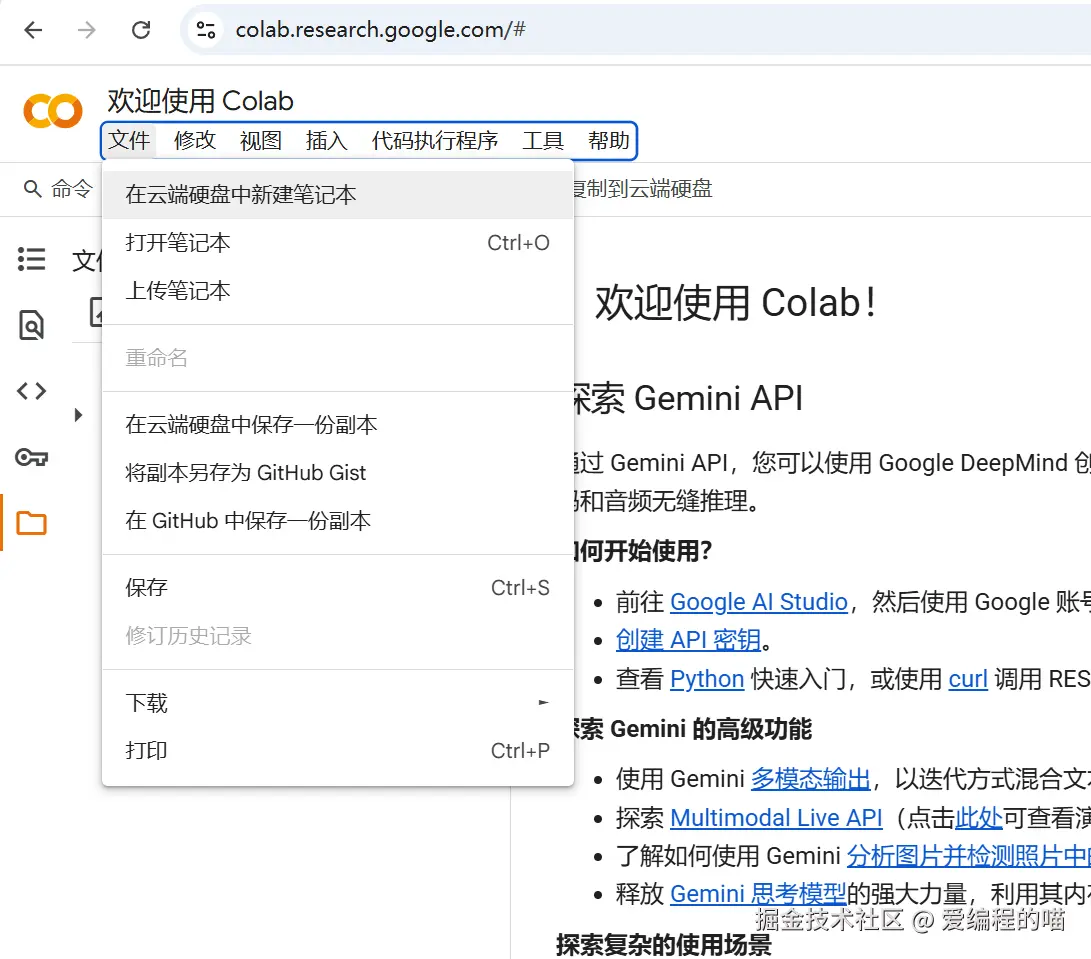
Task: Open the 代码执行程序 menu
Action: [435, 141]
